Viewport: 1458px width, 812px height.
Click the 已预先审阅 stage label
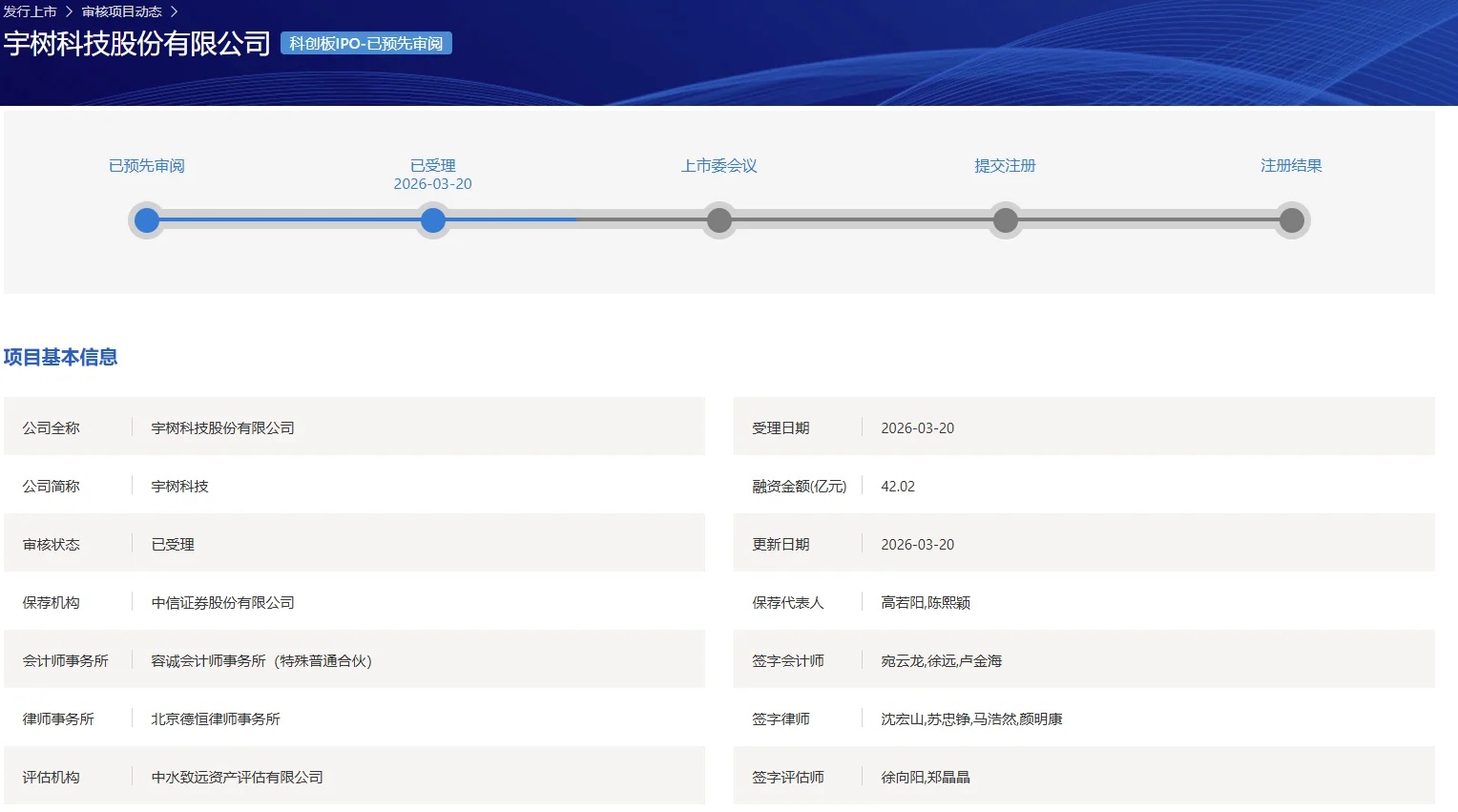(x=147, y=166)
